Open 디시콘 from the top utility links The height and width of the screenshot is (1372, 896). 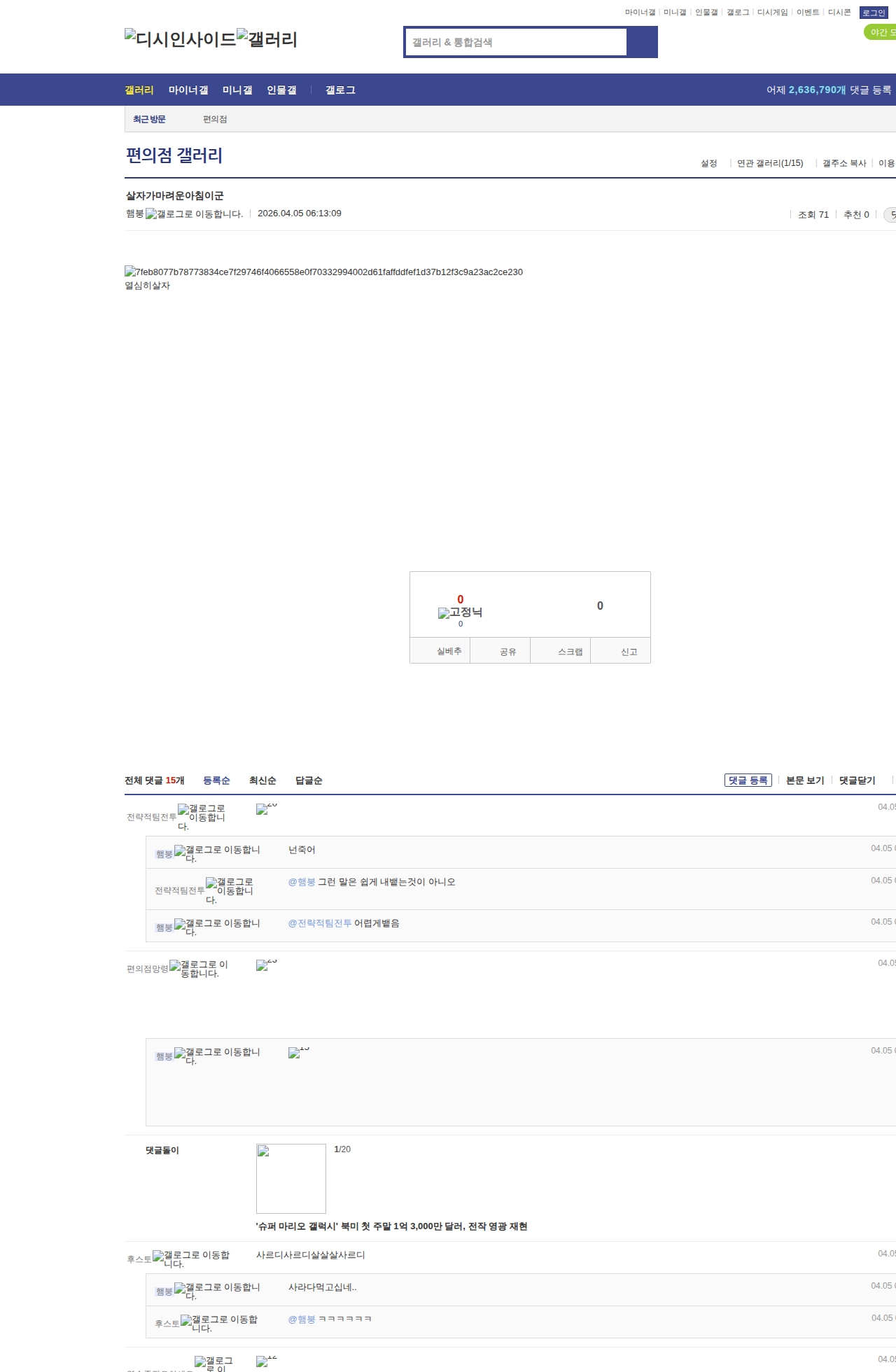839,13
